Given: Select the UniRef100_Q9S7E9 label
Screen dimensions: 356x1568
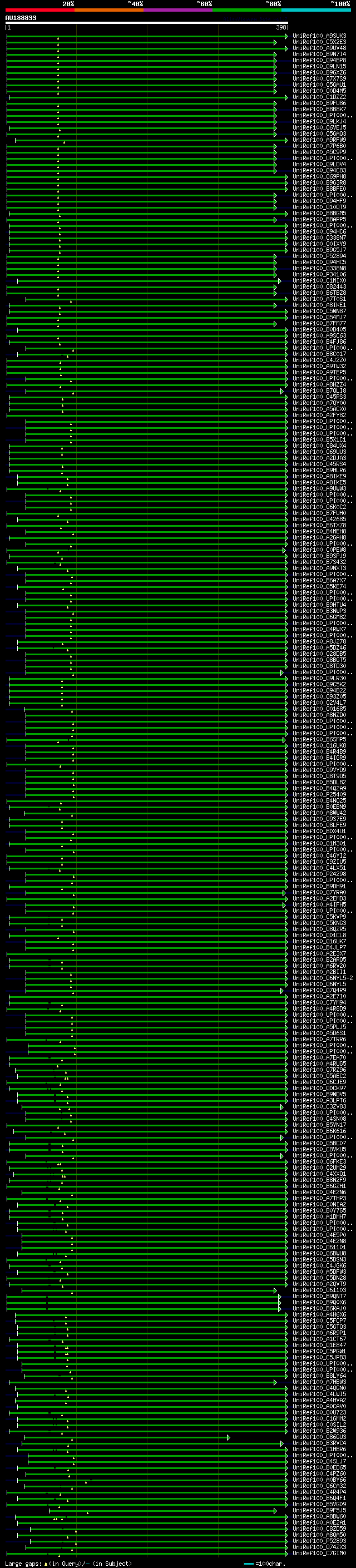Looking at the screenshot, I should coord(319,819).
